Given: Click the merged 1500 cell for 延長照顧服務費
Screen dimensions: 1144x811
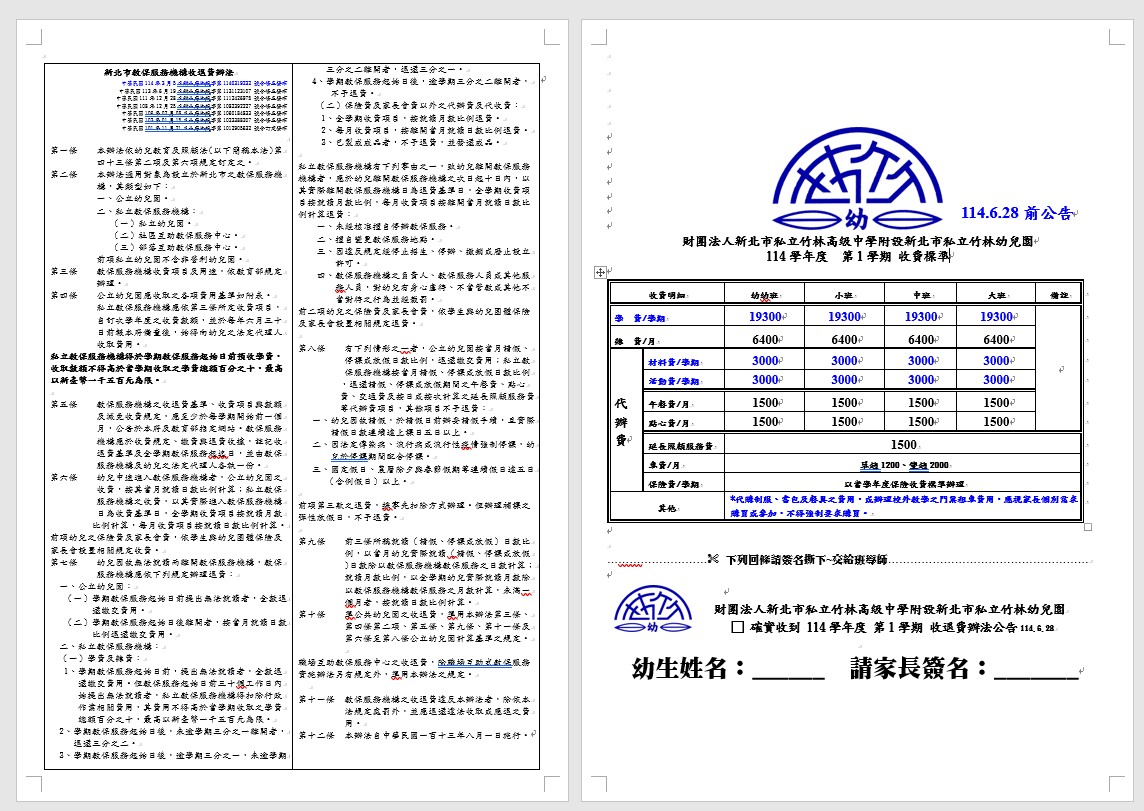Looking at the screenshot, I should (903, 444).
